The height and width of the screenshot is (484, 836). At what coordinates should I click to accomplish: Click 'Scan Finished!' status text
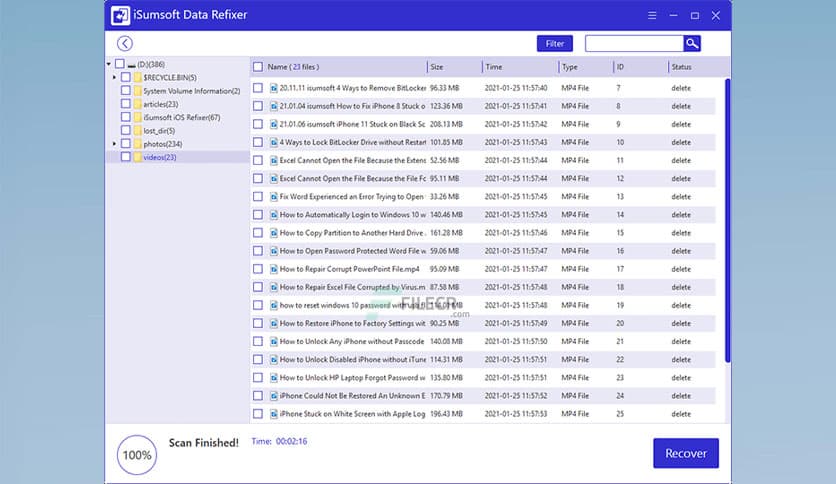(x=204, y=443)
